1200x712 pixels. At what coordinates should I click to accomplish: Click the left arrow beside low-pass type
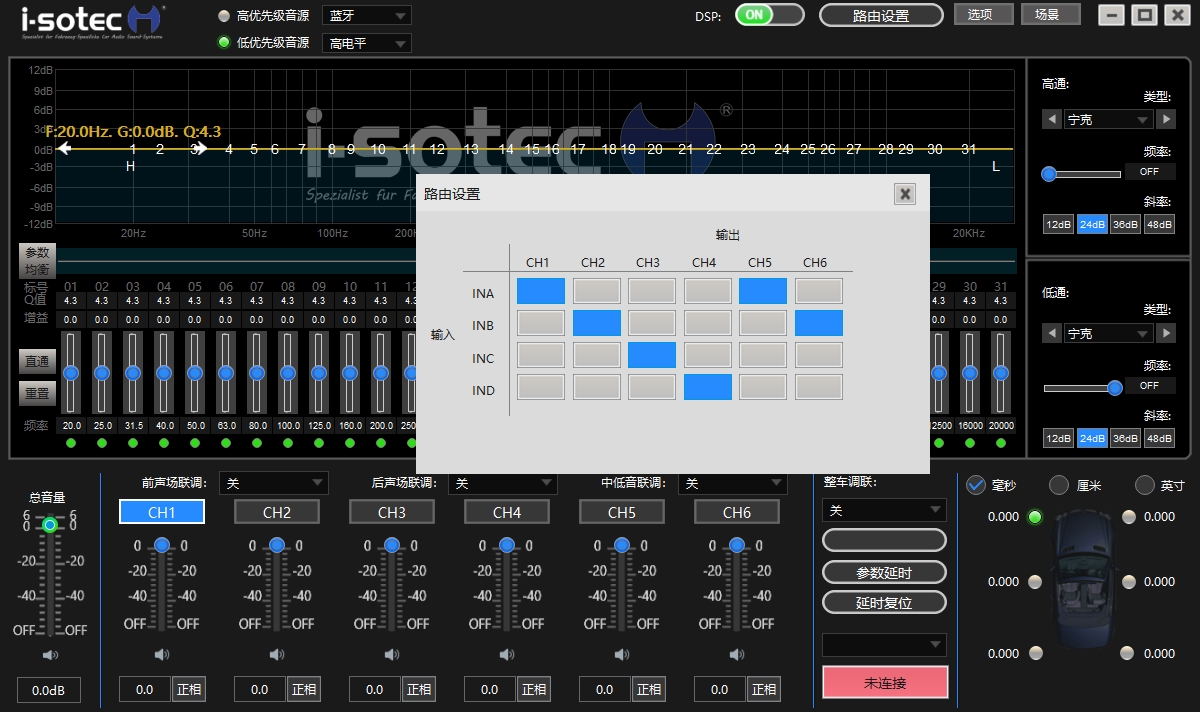pyautogui.click(x=1052, y=333)
